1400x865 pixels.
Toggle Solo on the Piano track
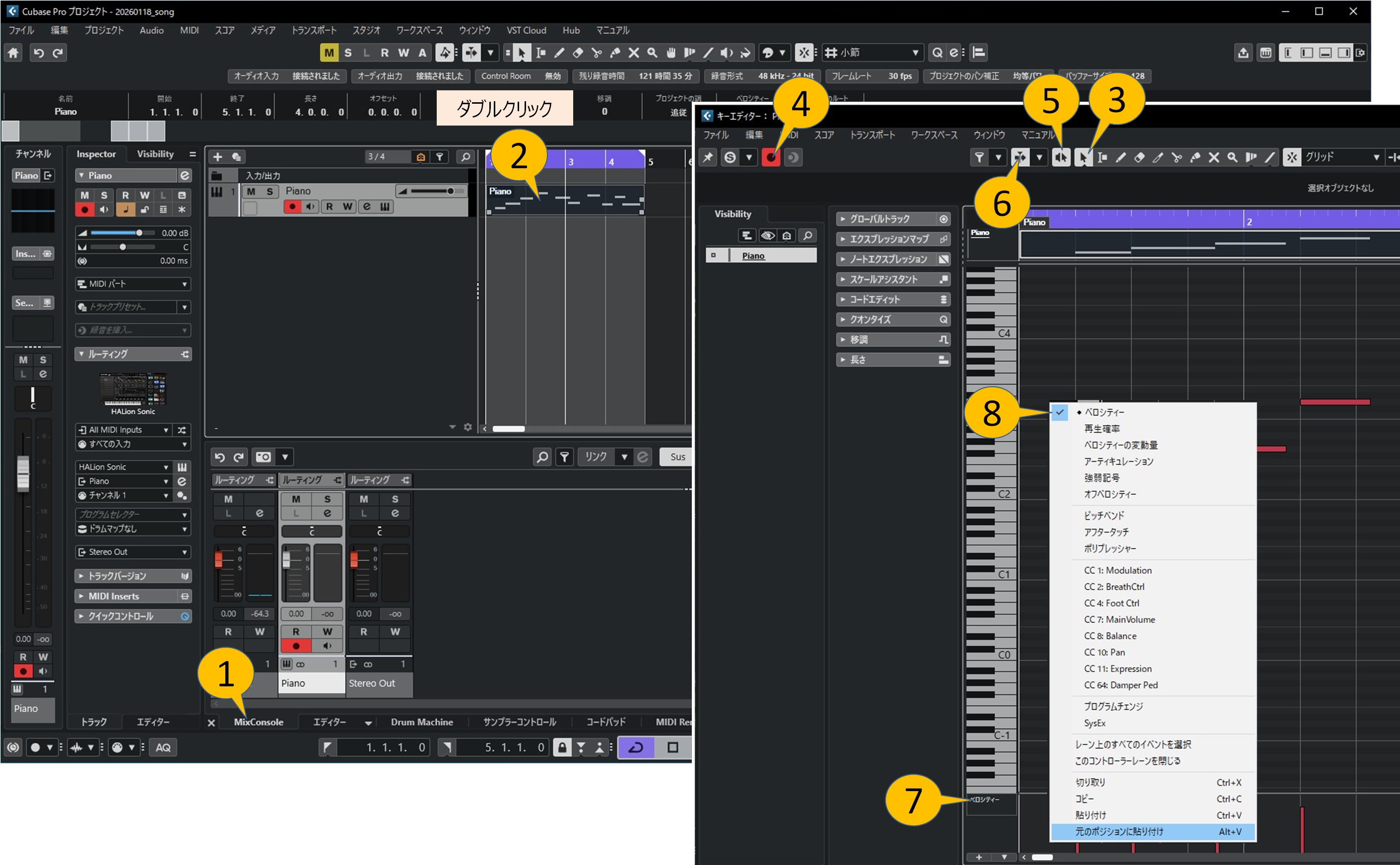269,192
